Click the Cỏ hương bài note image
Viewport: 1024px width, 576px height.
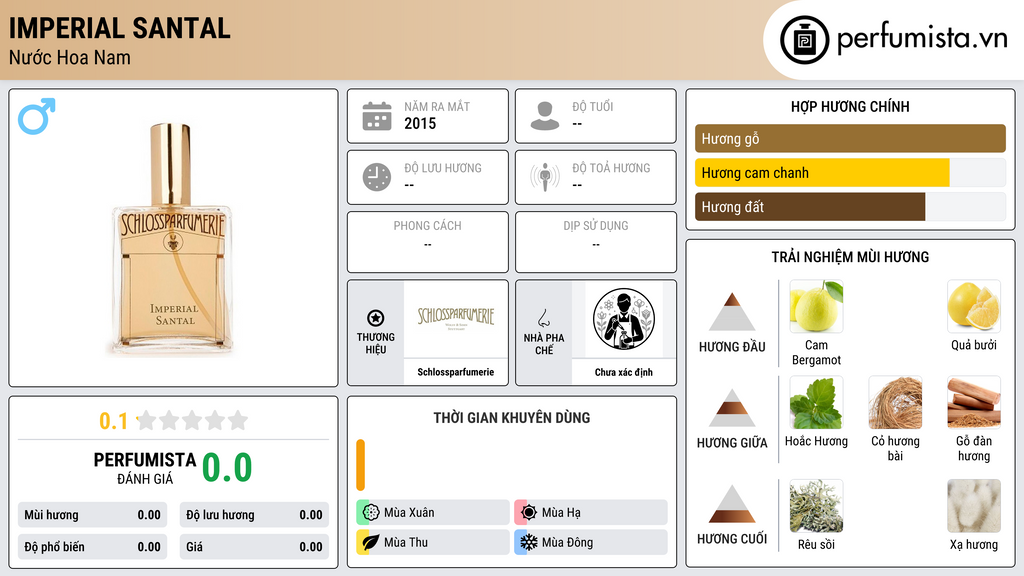coord(895,402)
